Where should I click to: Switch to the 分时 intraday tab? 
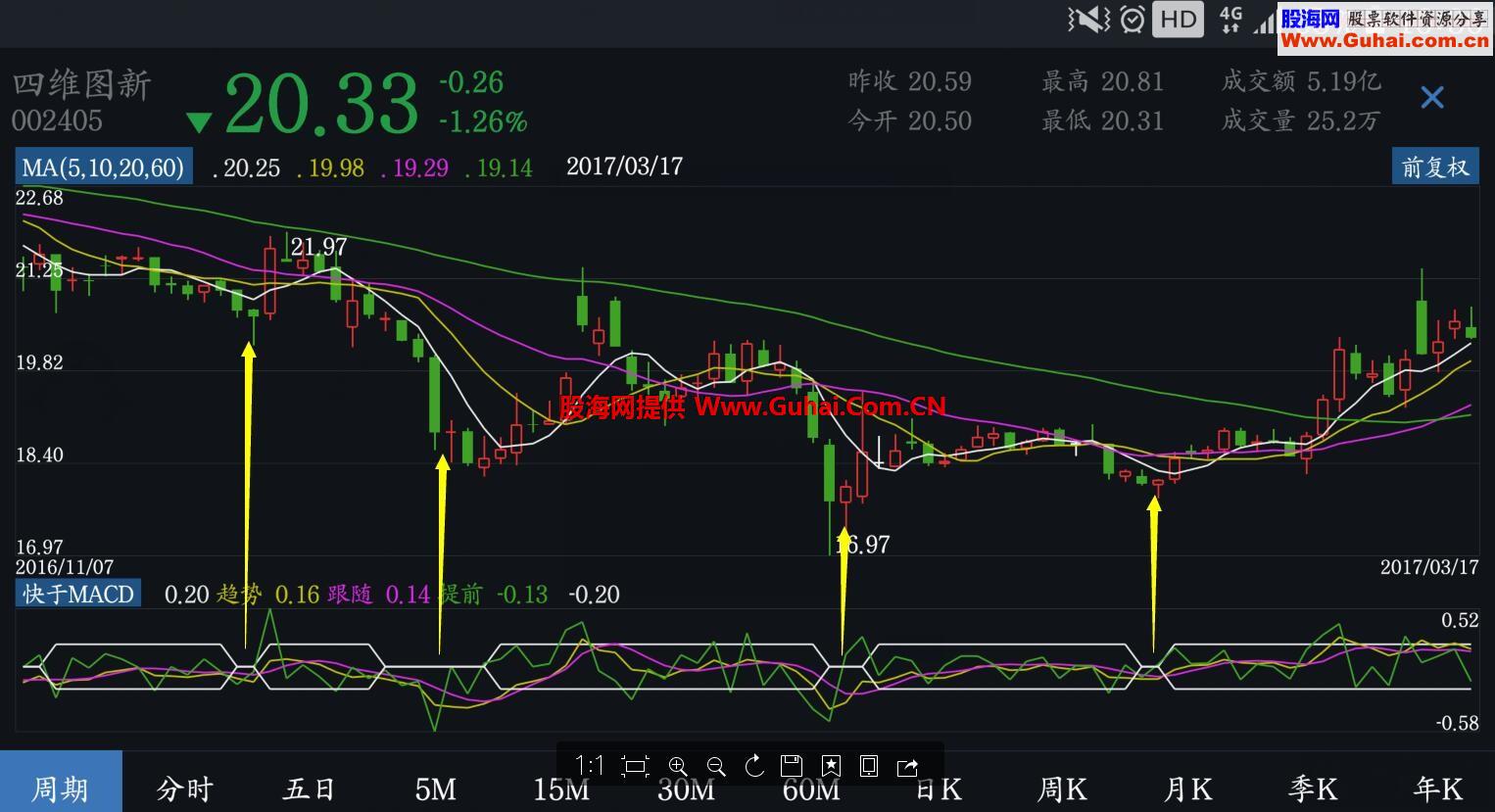184,788
